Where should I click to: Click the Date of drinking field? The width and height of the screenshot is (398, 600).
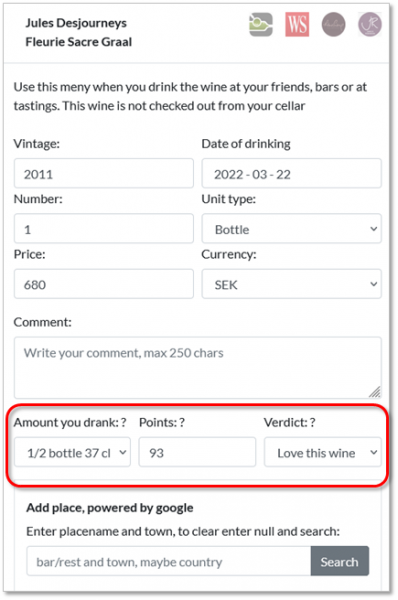[292, 174]
